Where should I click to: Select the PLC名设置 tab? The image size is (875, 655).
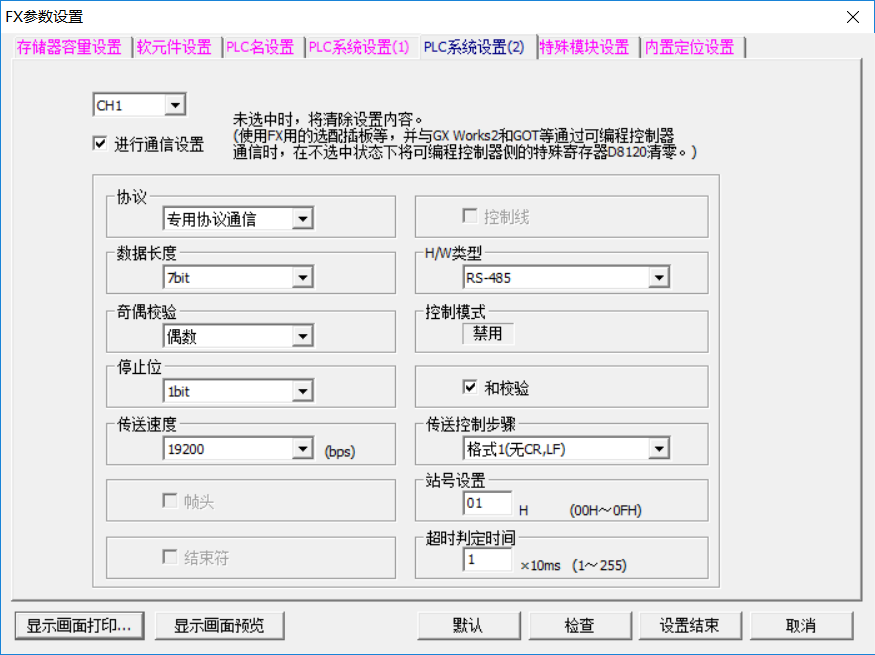pyautogui.click(x=260, y=47)
